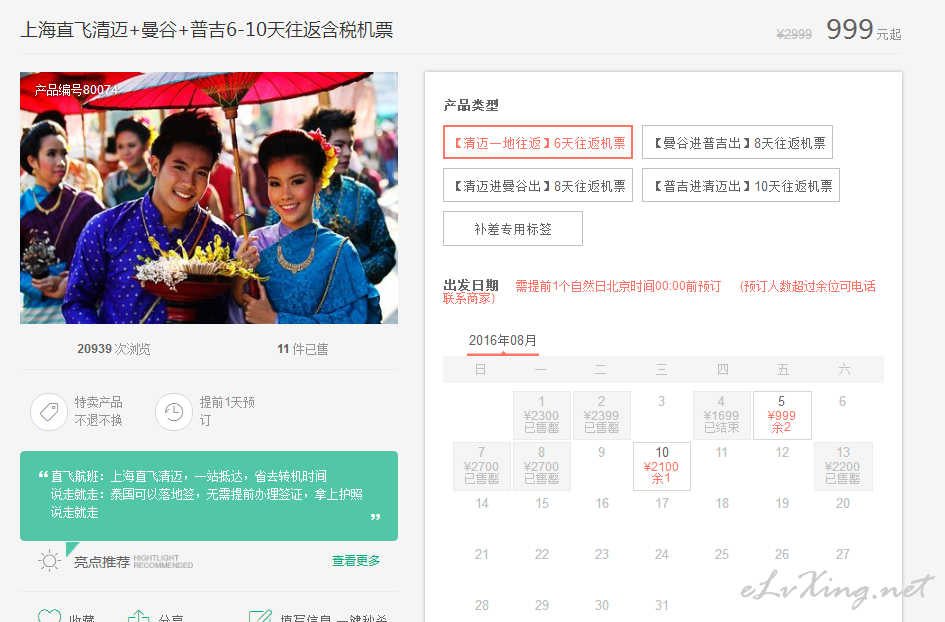Viewport: 945px width, 622px height.
Task: Click sold-out date August 7 ¥2700
Action: [482, 466]
